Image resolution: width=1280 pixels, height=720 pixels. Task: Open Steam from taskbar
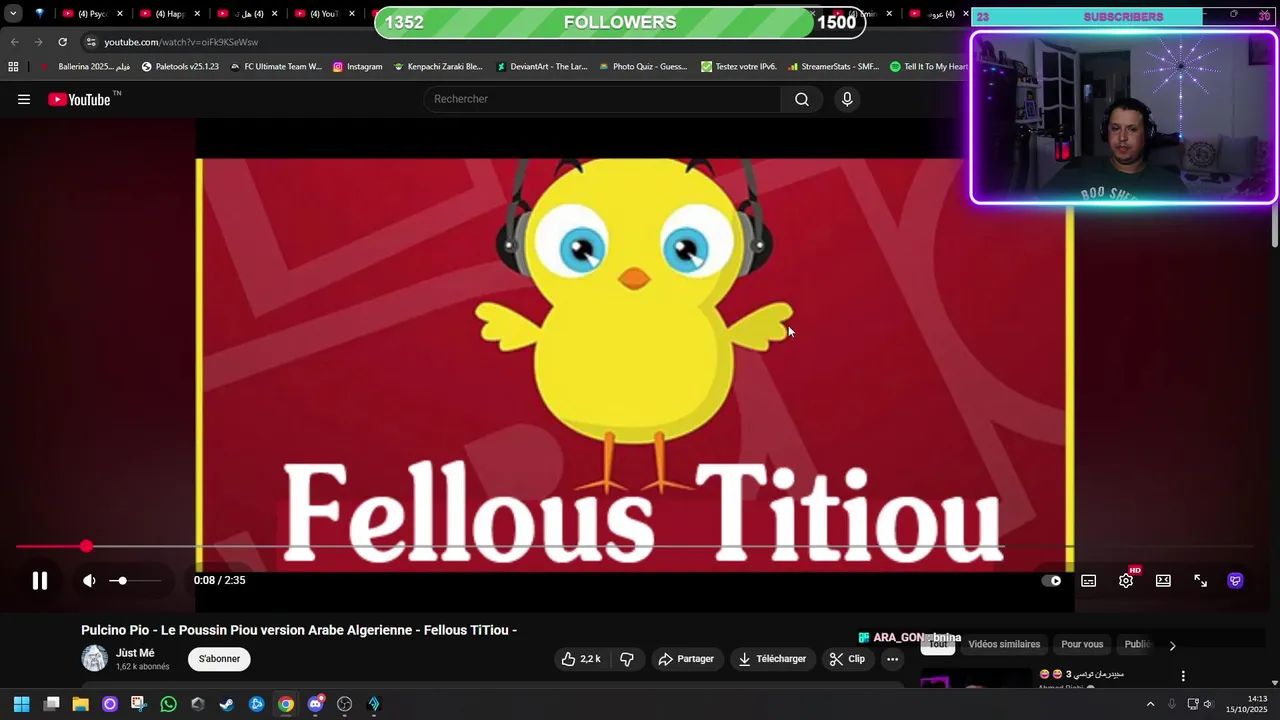coord(227,704)
